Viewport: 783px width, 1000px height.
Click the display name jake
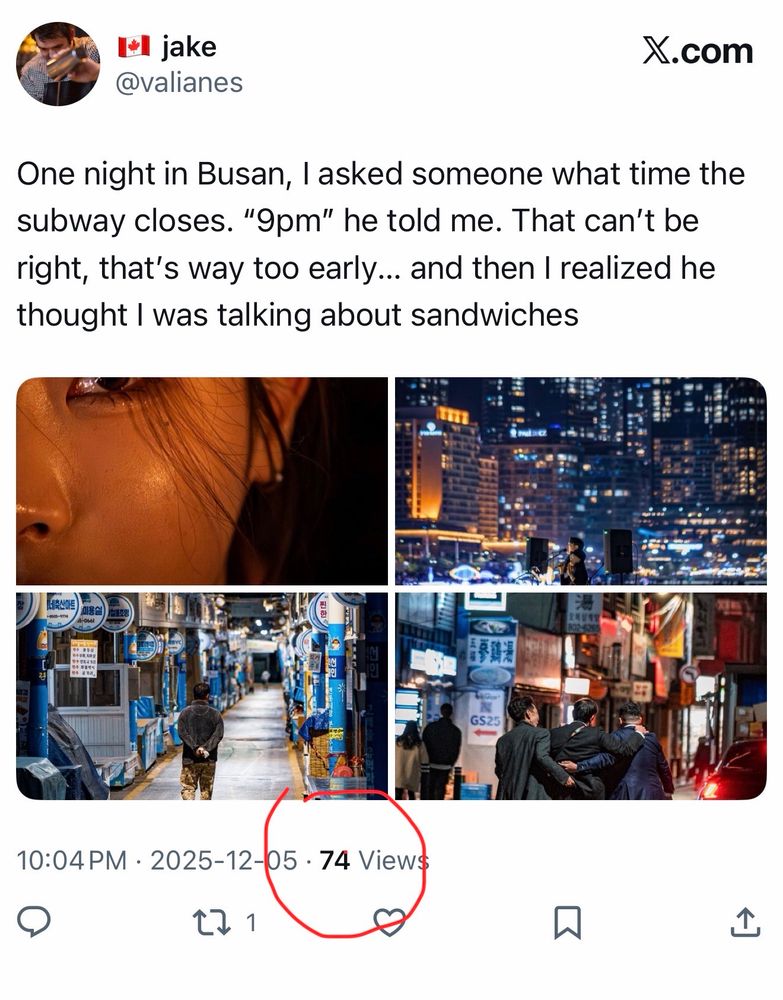pyautogui.click(x=189, y=47)
